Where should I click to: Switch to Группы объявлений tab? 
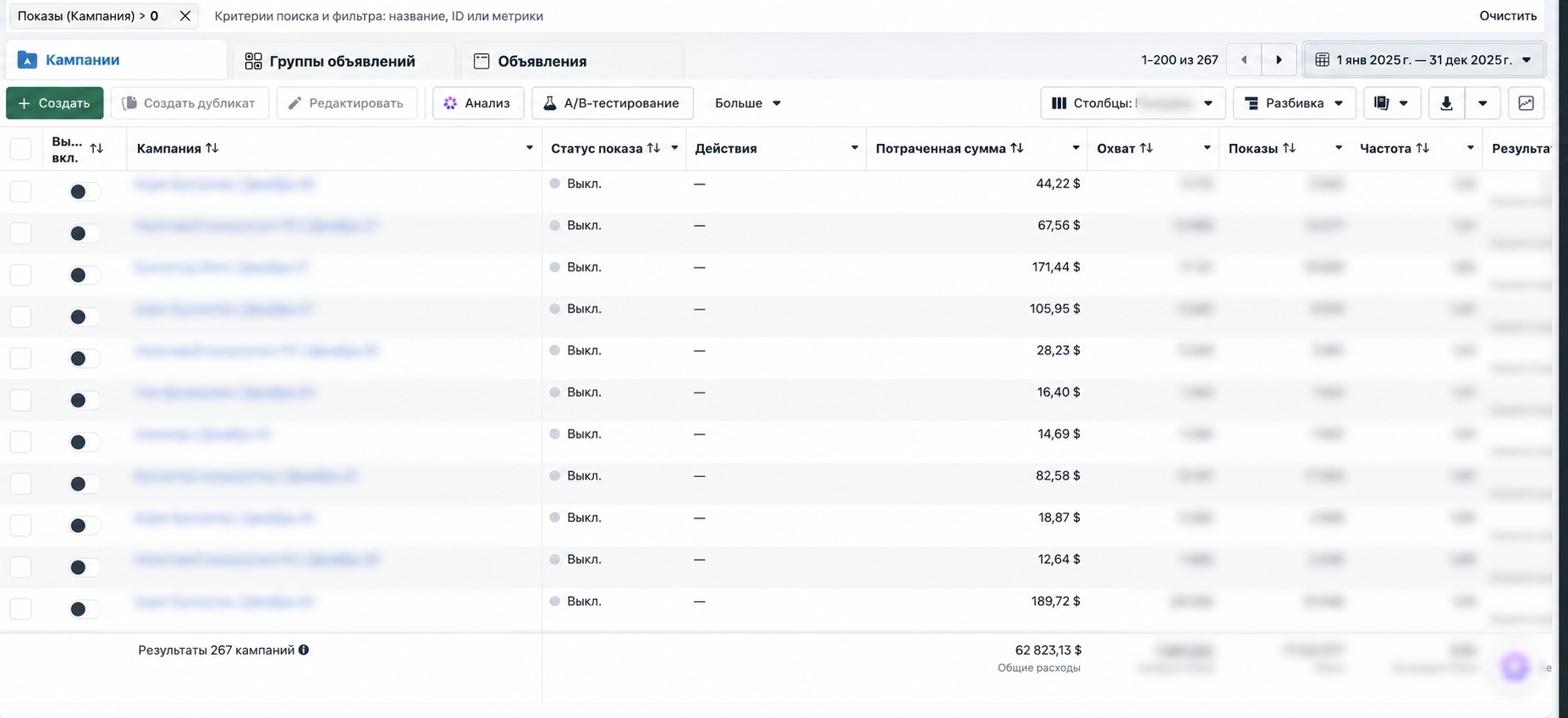[x=342, y=61]
